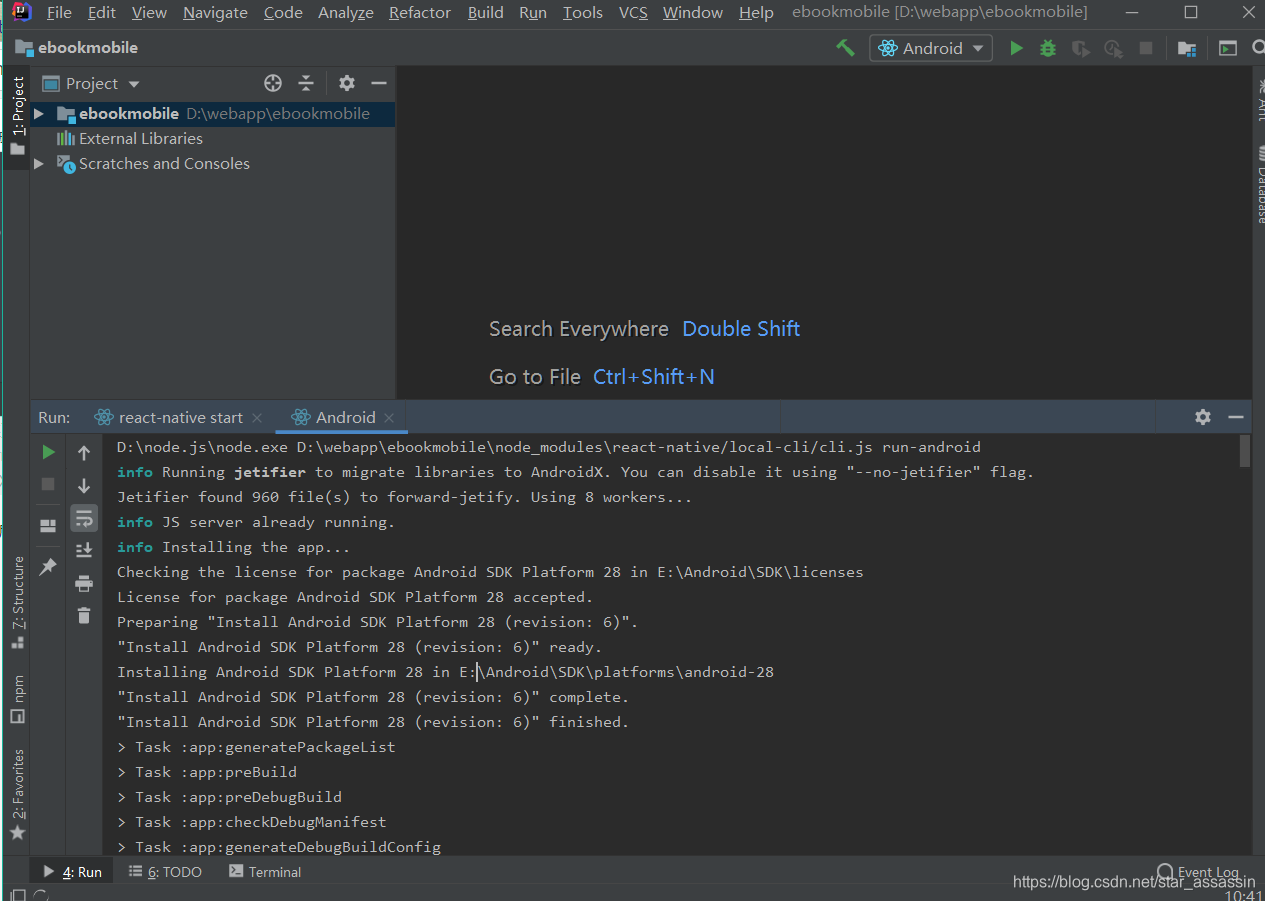Start debugging with the green bug icon
Viewport: 1265px width, 901px height.
(x=1048, y=48)
